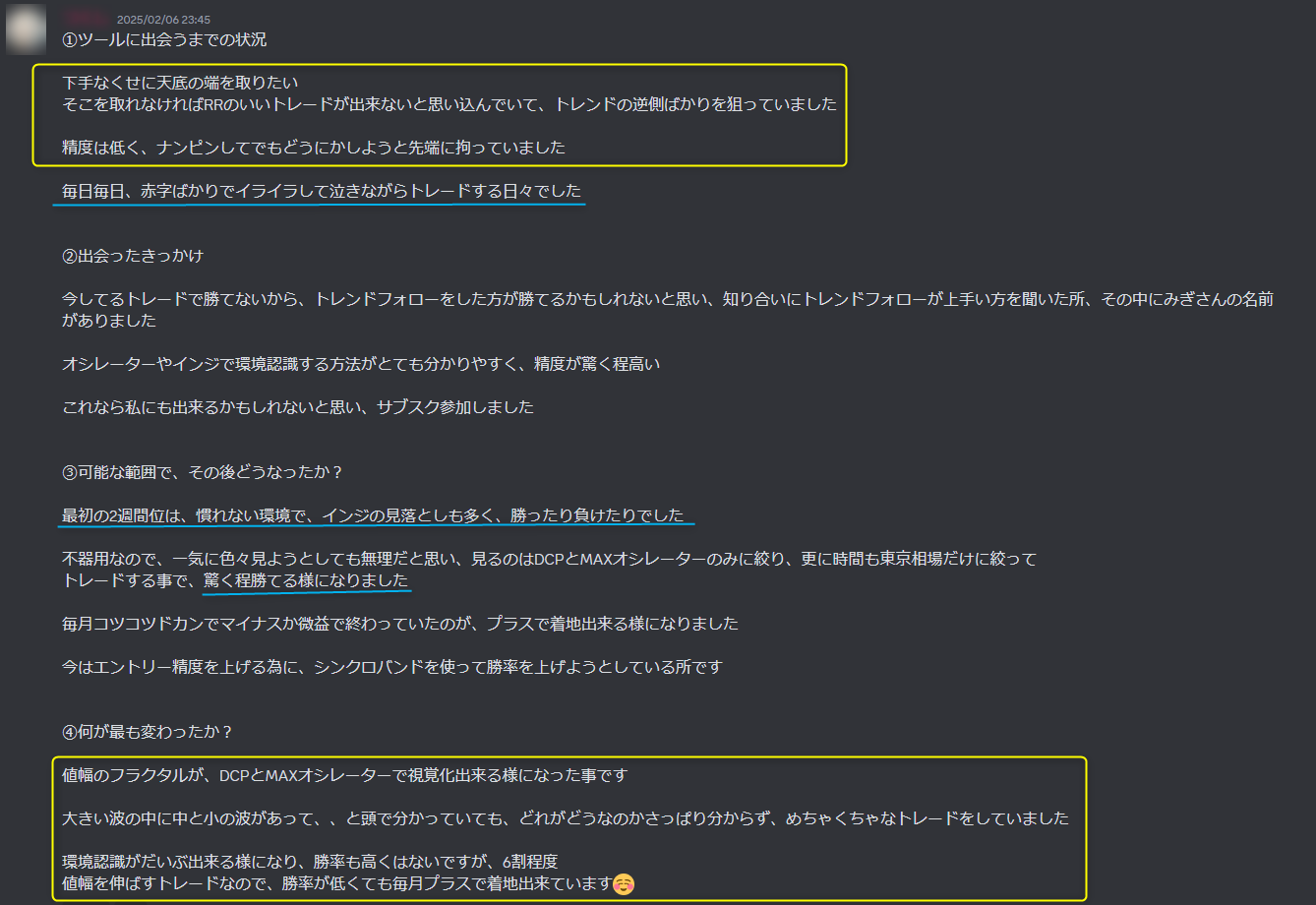Click the smiling emoji at message end
Viewport: 1316px width, 905px height.
pyautogui.click(x=623, y=883)
